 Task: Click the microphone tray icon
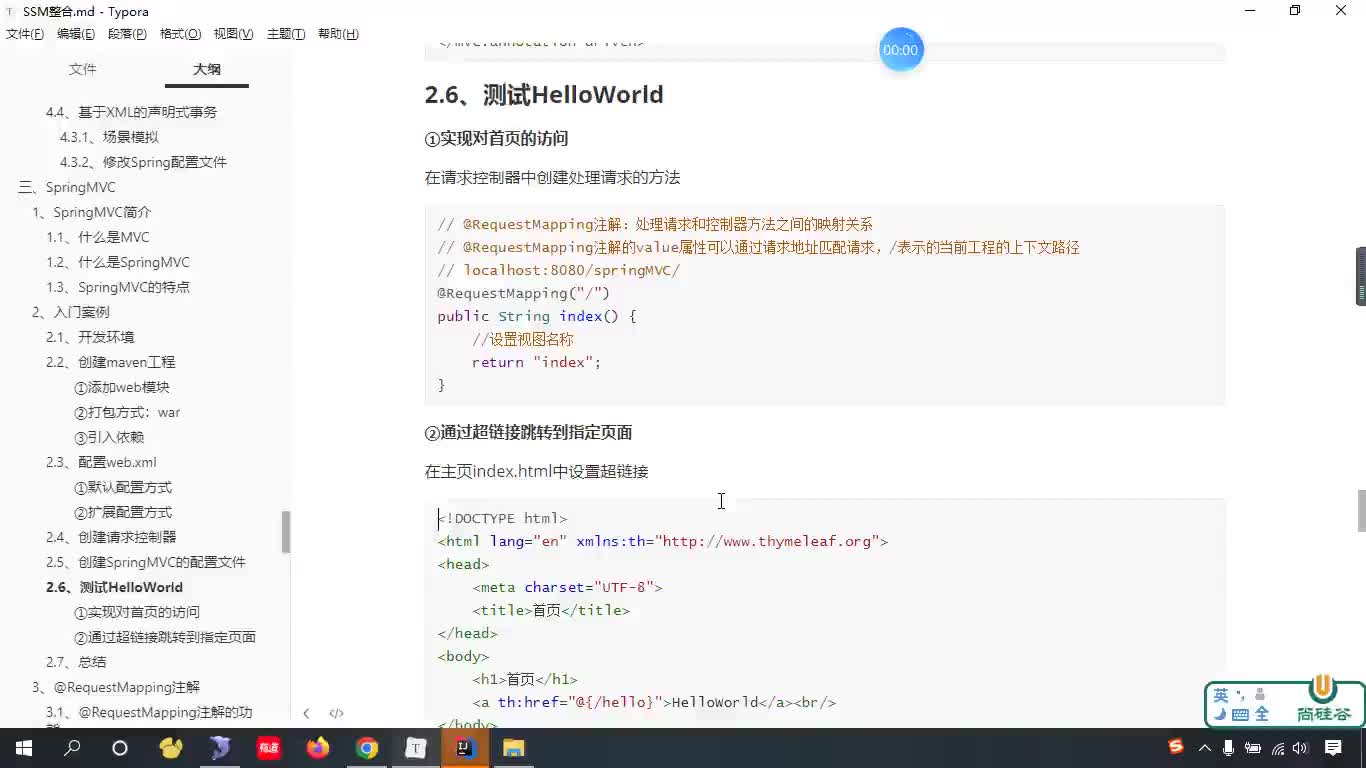point(1228,748)
